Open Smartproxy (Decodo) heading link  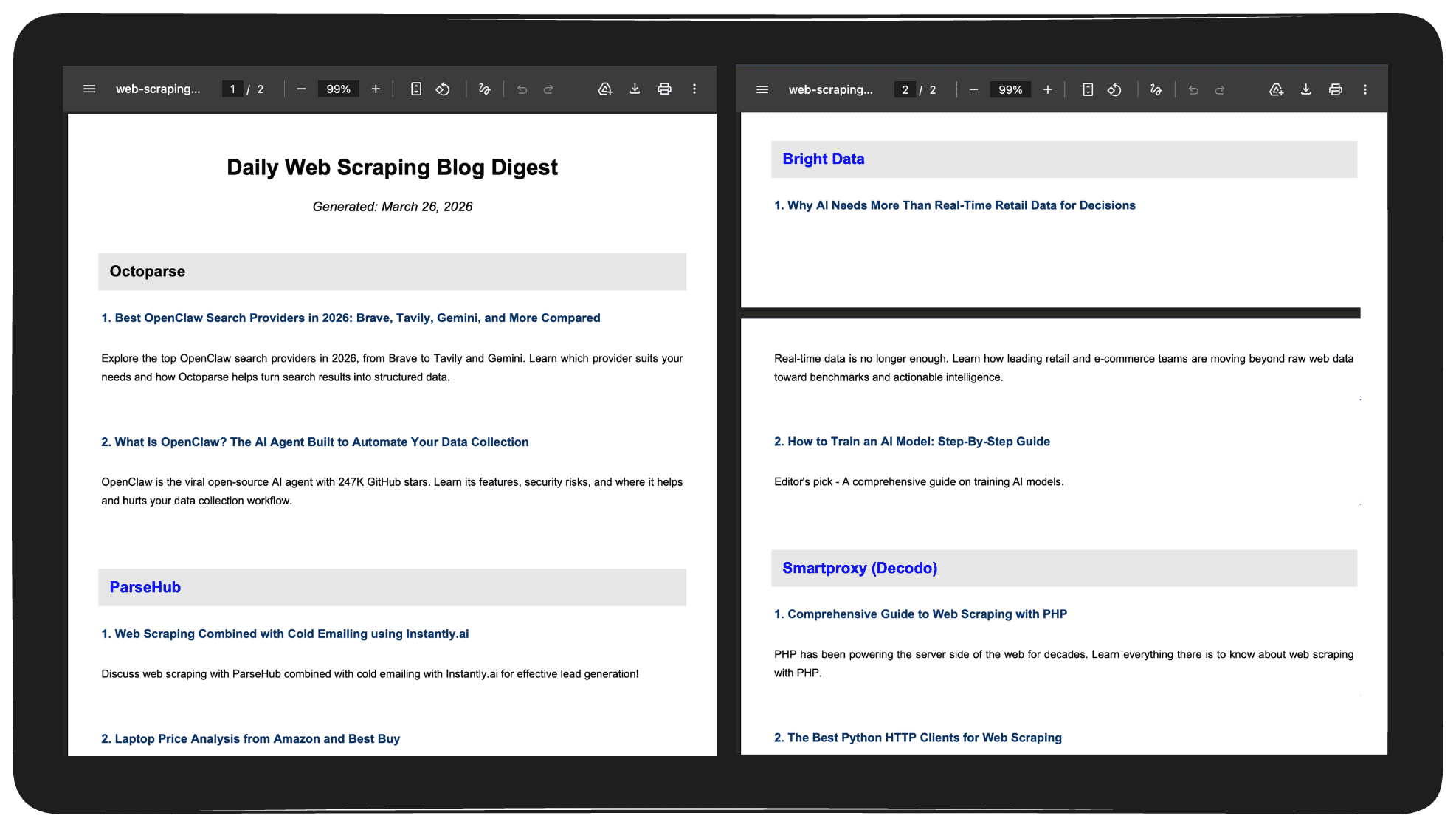coord(860,568)
